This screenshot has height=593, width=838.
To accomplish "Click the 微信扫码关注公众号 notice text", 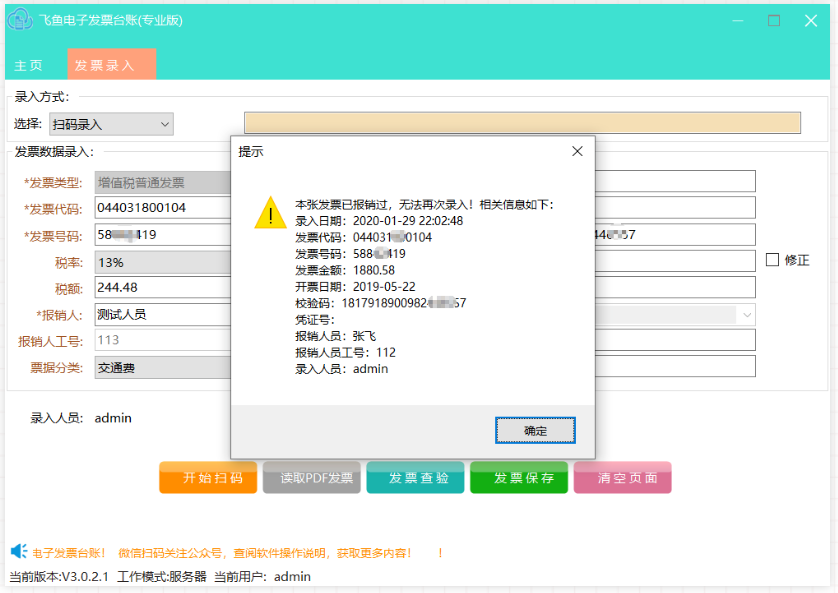I will coord(265,553).
